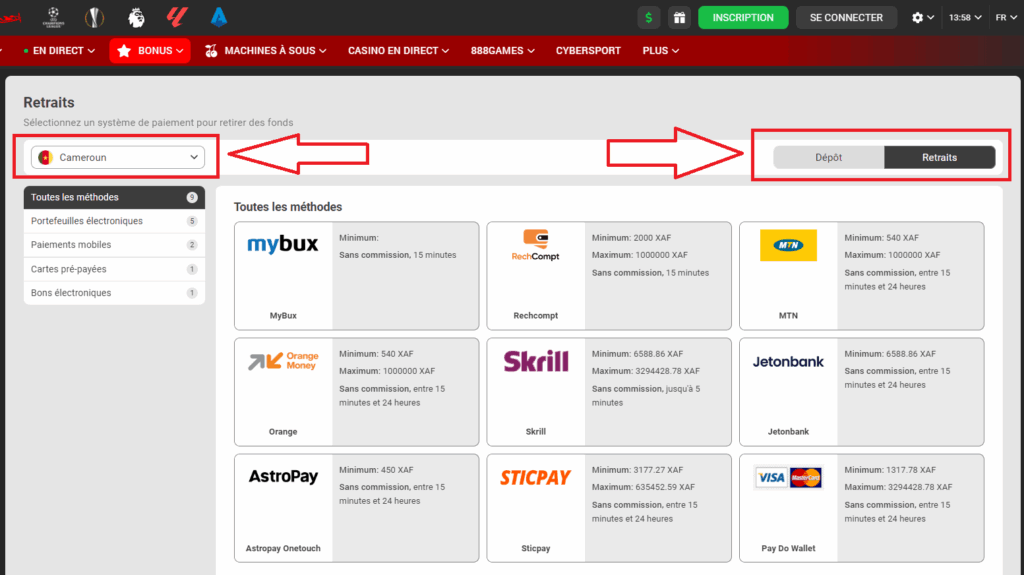
Task: Select Portefeuilles électroniques filter
Action: [114, 221]
